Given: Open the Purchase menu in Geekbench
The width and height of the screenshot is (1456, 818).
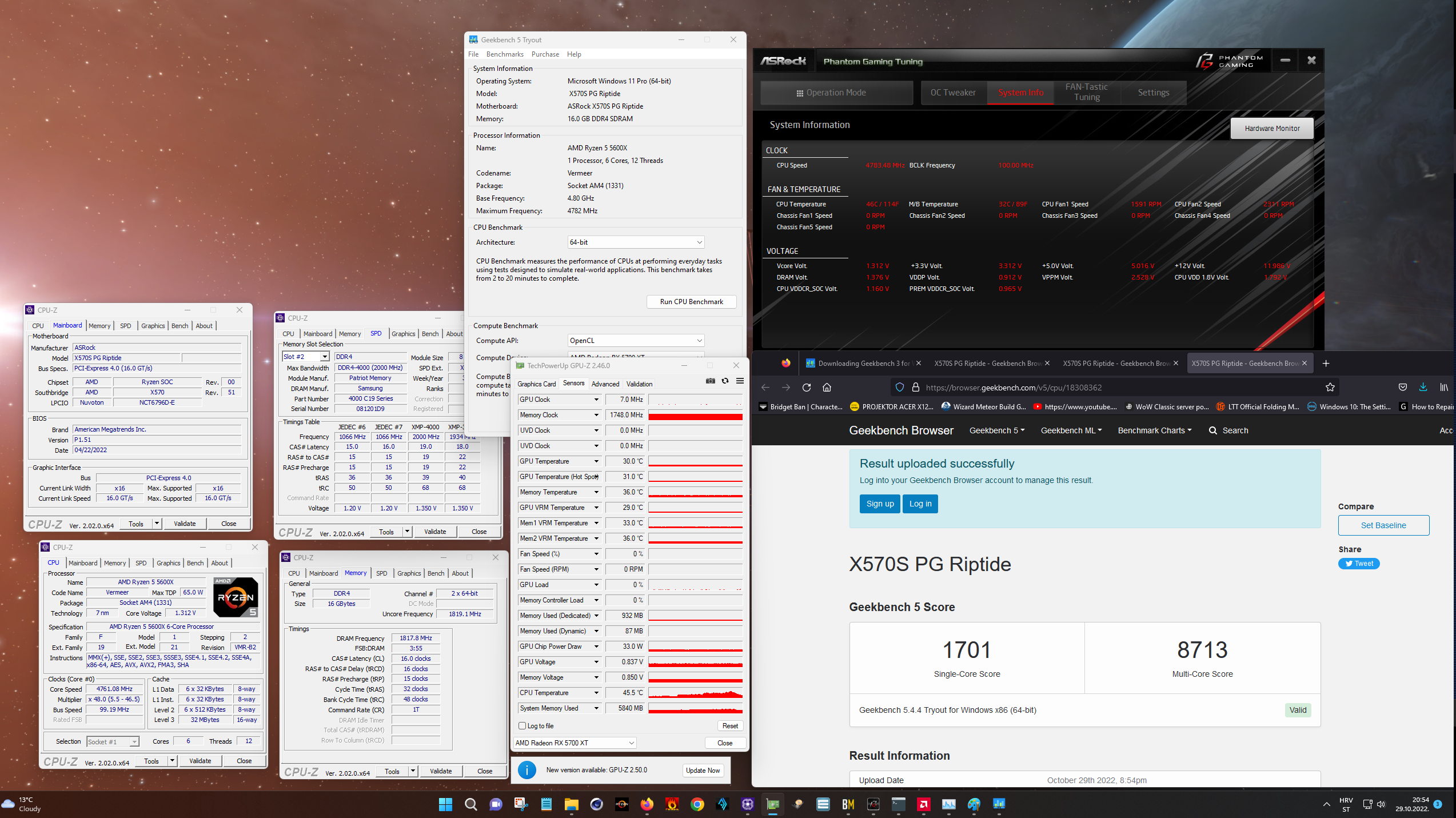Looking at the screenshot, I should click(545, 54).
